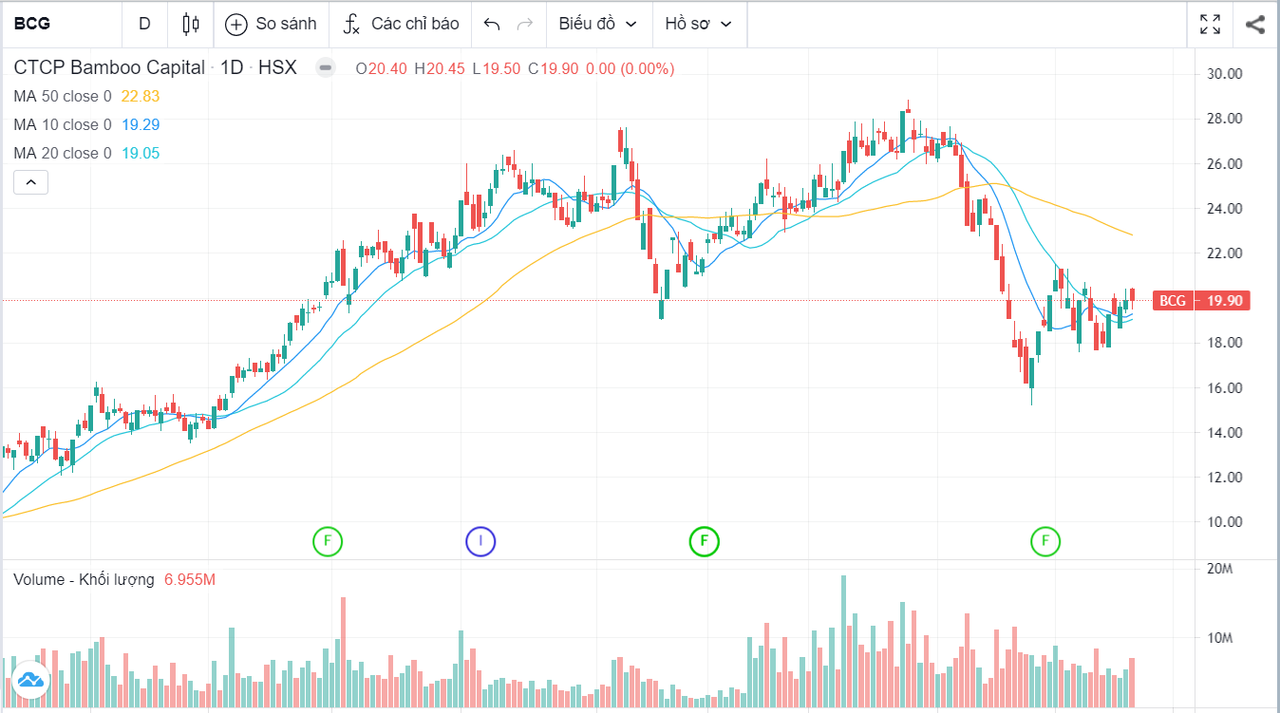Click the CTCP Bamboo Capital chart title

point(109,68)
